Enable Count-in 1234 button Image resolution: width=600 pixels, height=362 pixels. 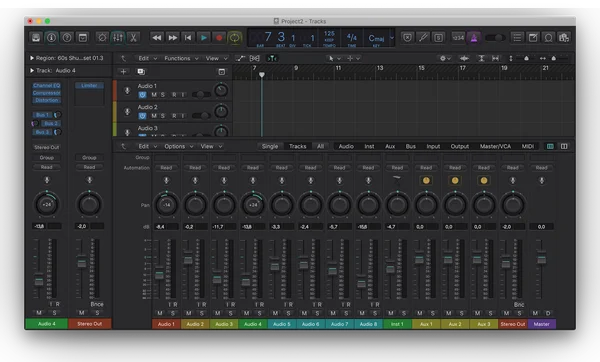coord(458,38)
